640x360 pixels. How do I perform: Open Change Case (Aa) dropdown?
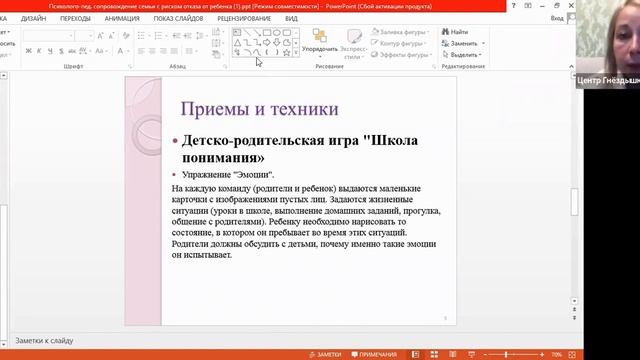coord(101,51)
